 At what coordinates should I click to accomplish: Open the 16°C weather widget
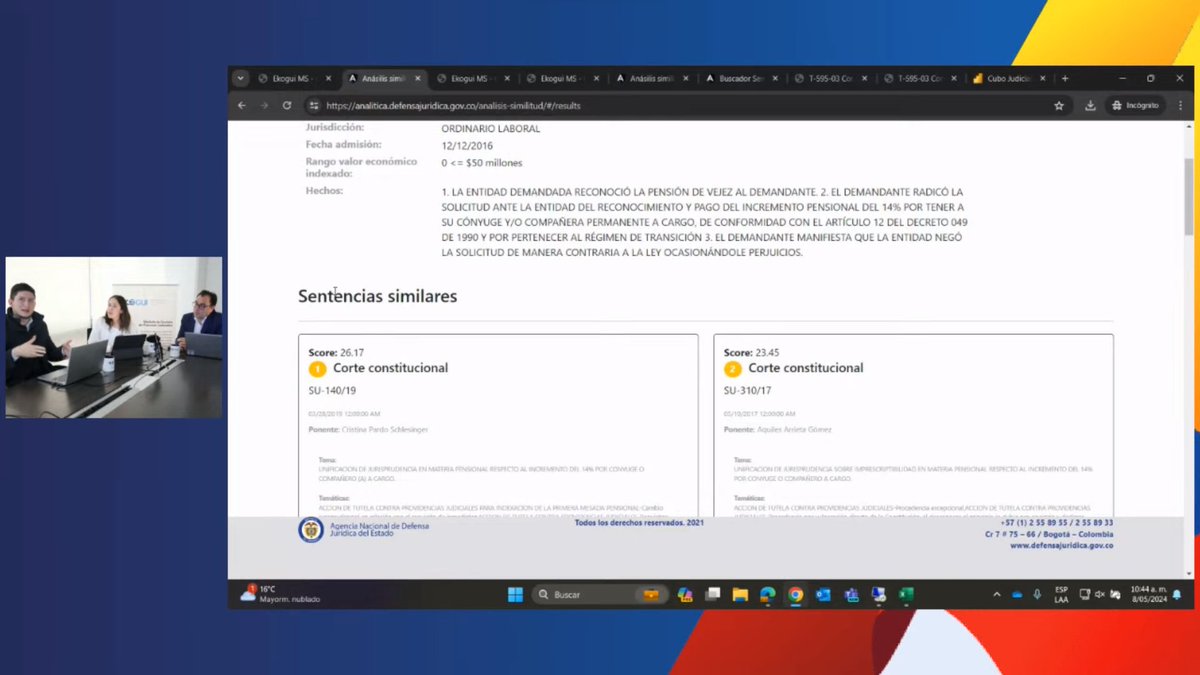pos(280,594)
